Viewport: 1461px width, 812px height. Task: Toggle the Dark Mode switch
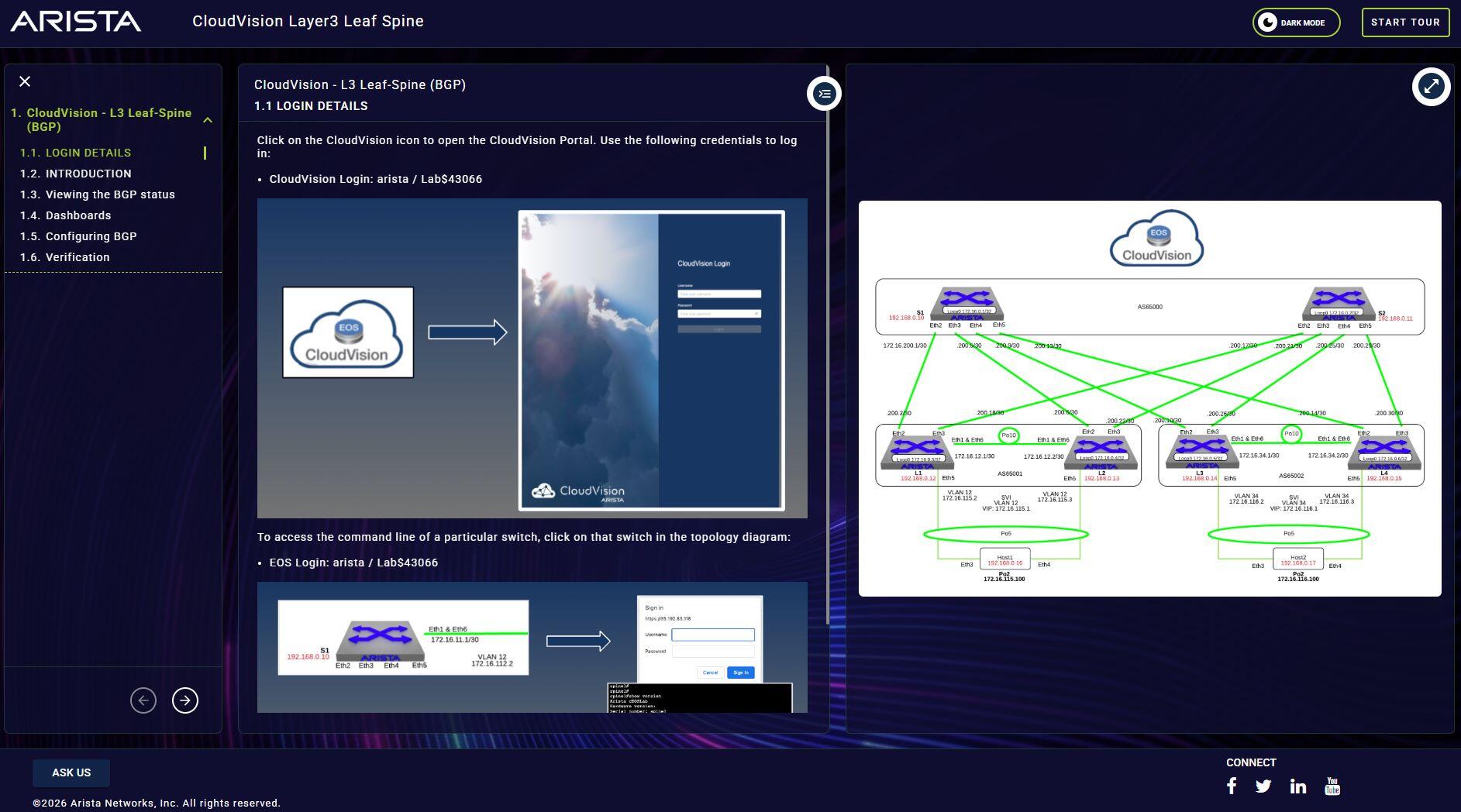coord(1295,22)
